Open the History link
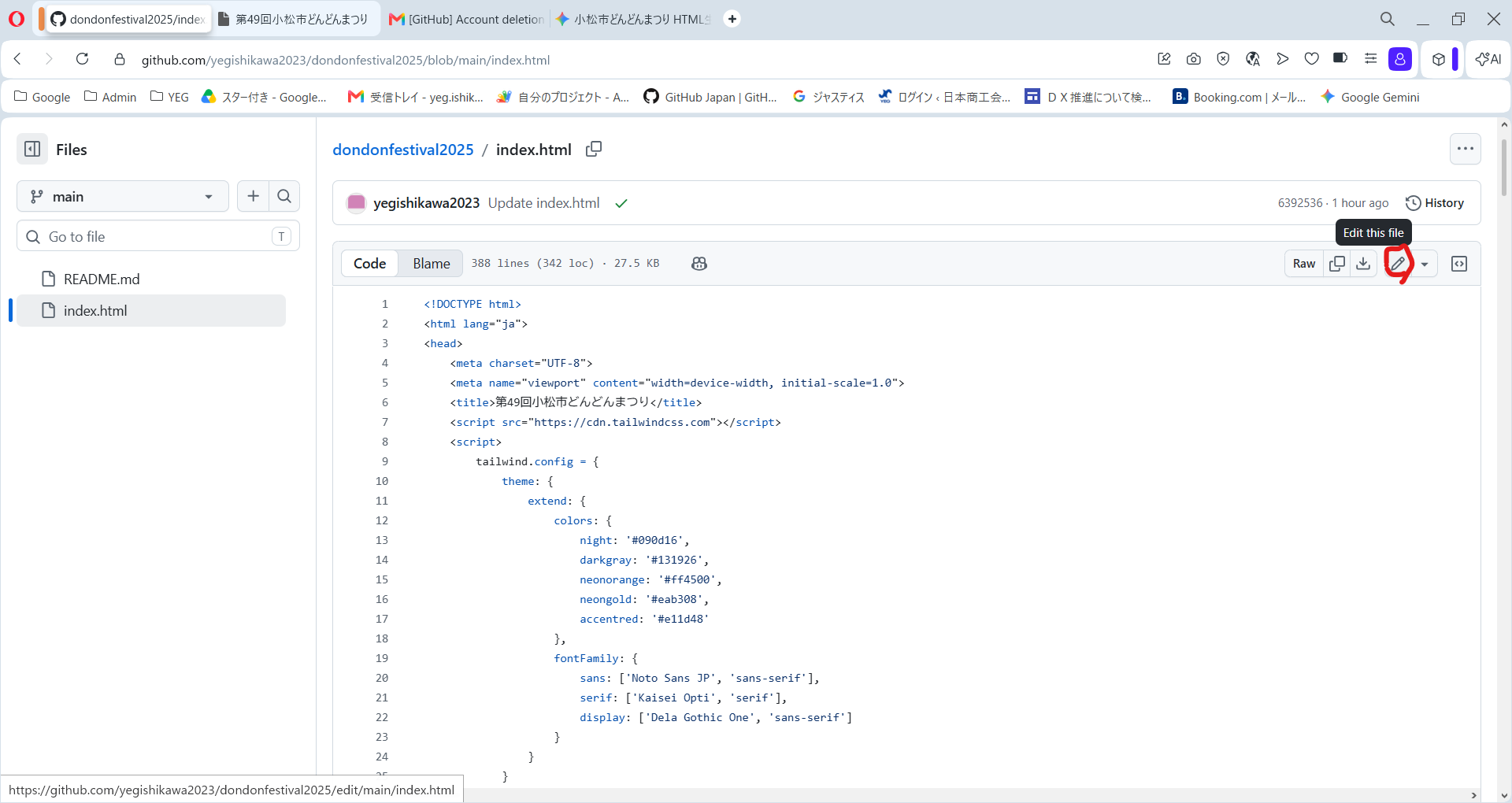 click(1435, 203)
